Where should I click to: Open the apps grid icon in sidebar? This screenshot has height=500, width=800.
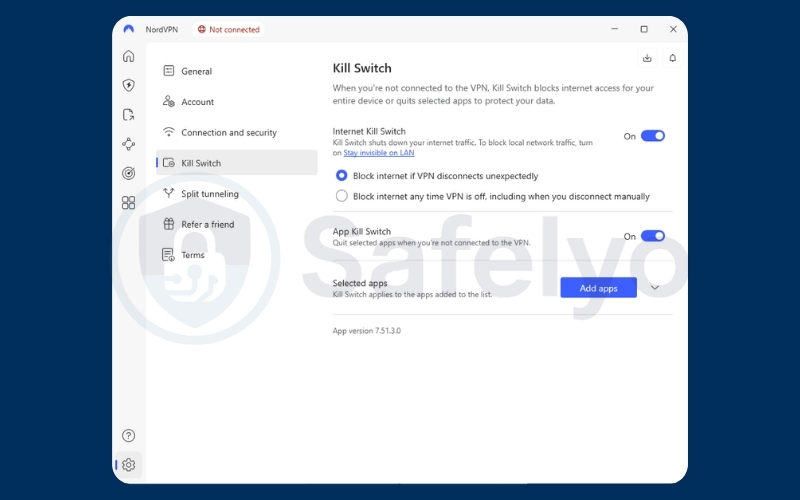(x=129, y=203)
